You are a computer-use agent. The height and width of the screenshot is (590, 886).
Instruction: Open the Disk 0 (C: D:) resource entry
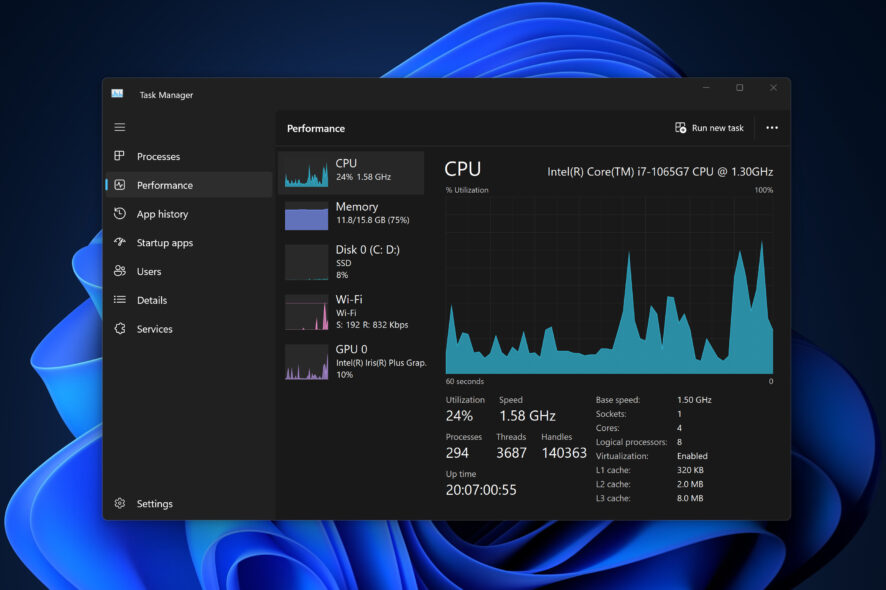[351, 262]
